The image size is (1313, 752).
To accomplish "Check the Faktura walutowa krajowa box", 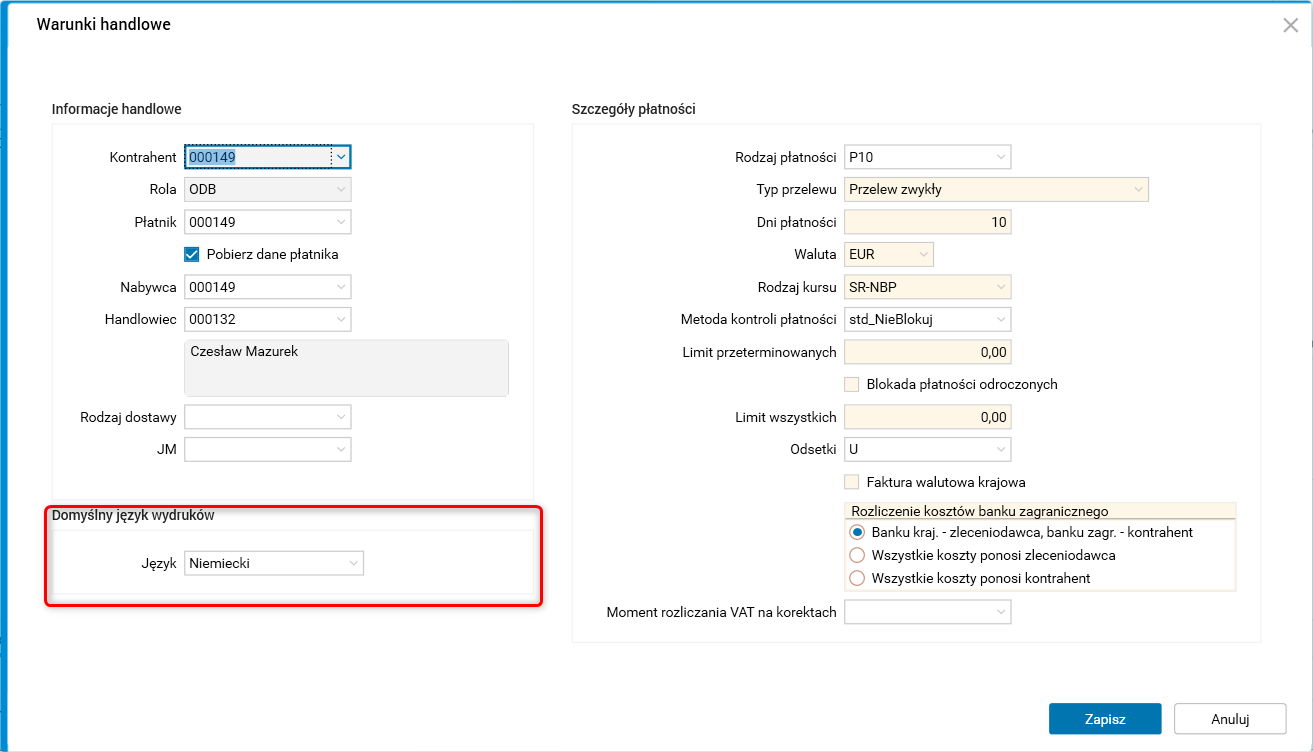I will point(852,481).
